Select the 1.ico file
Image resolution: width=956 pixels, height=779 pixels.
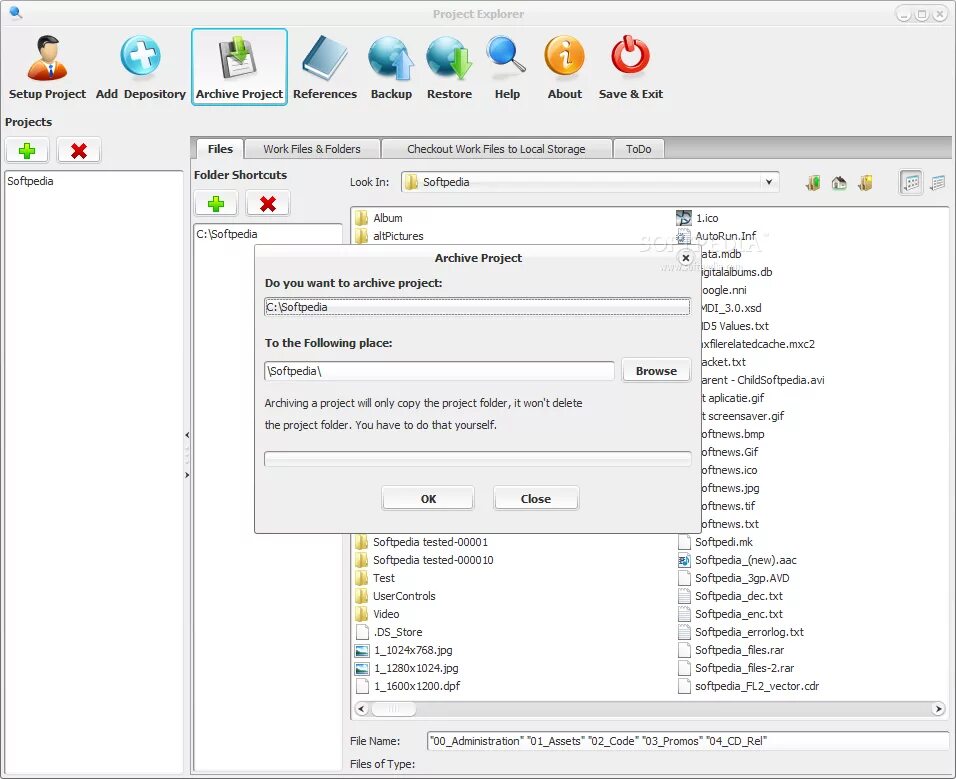pyautogui.click(x=697, y=218)
